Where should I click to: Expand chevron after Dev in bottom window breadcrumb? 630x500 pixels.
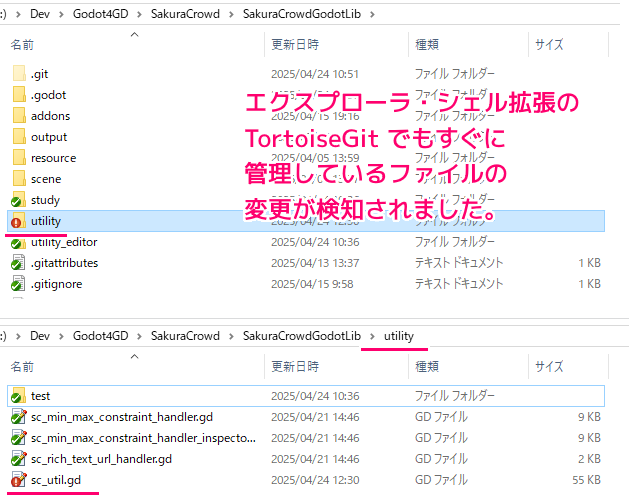coord(61,336)
